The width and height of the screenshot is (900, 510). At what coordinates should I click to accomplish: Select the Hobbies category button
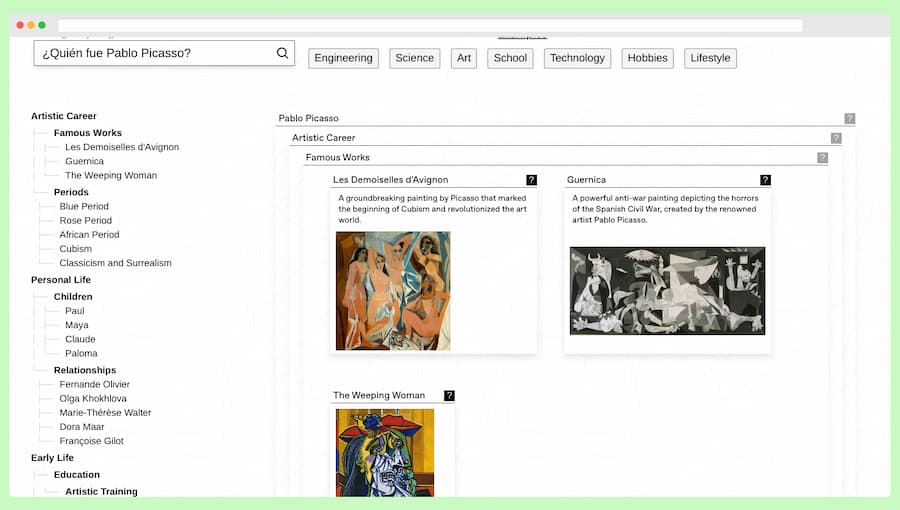click(647, 58)
